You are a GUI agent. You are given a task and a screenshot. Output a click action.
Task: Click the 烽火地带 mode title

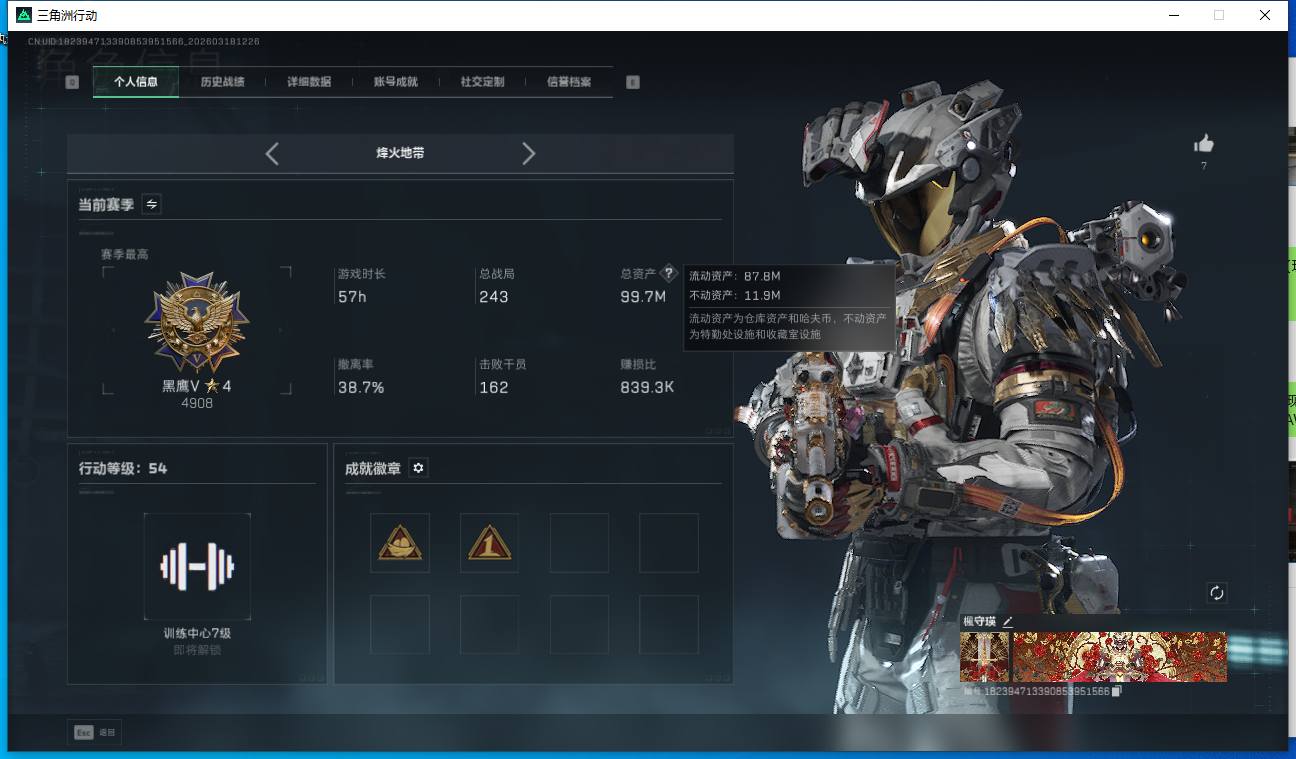(x=400, y=153)
